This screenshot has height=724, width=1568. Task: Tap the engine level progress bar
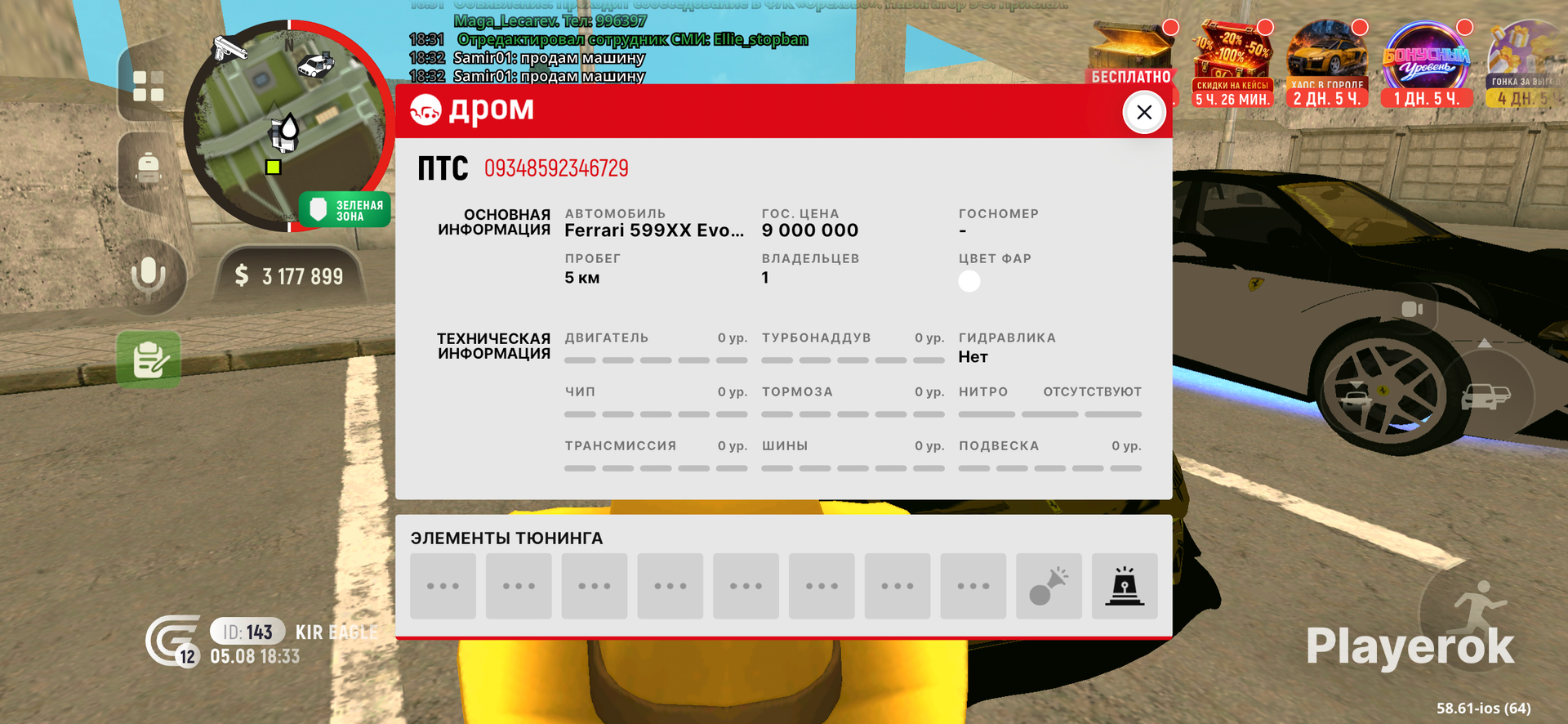(x=656, y=360)
